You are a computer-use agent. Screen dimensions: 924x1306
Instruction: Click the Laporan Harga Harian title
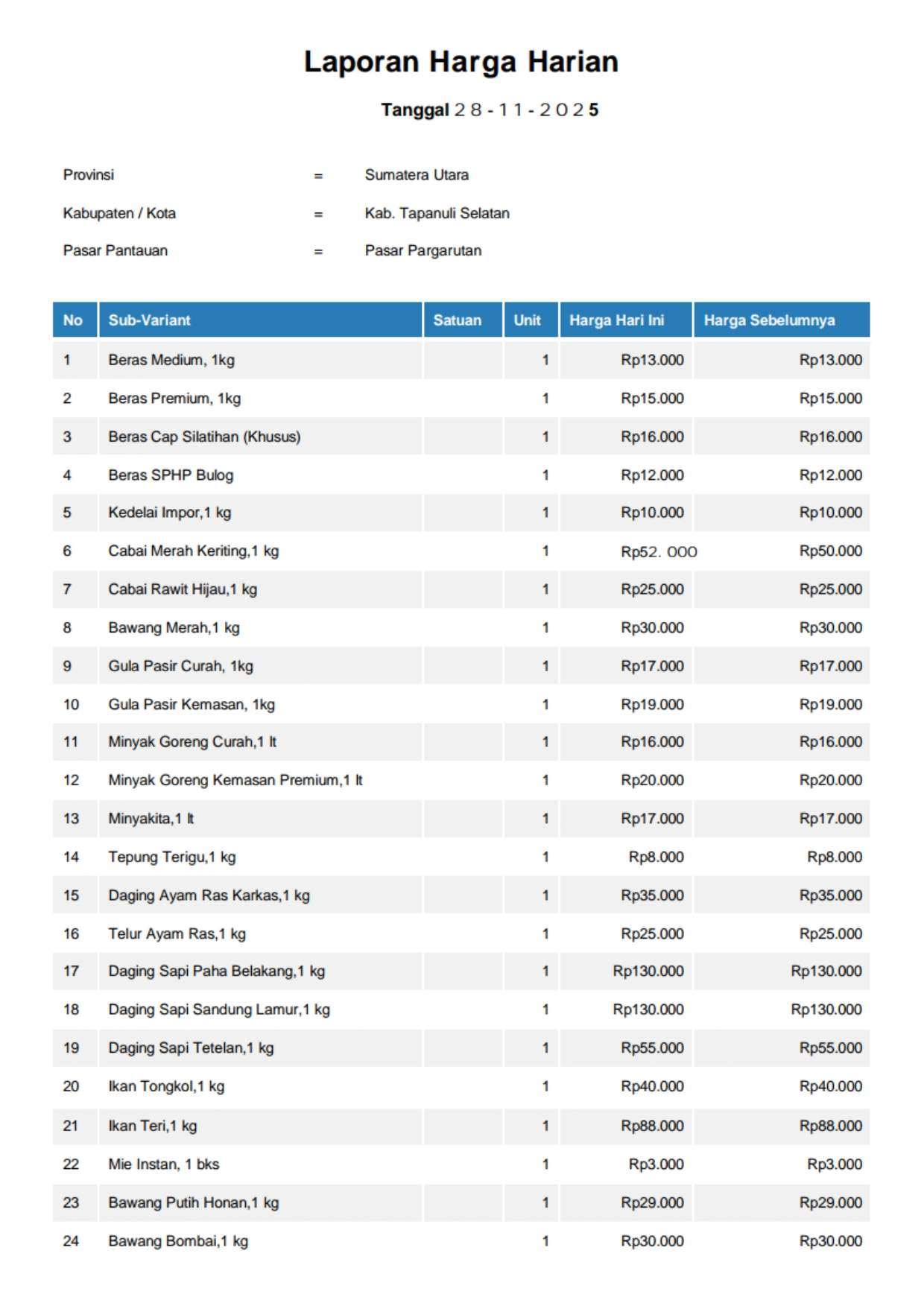461,62
